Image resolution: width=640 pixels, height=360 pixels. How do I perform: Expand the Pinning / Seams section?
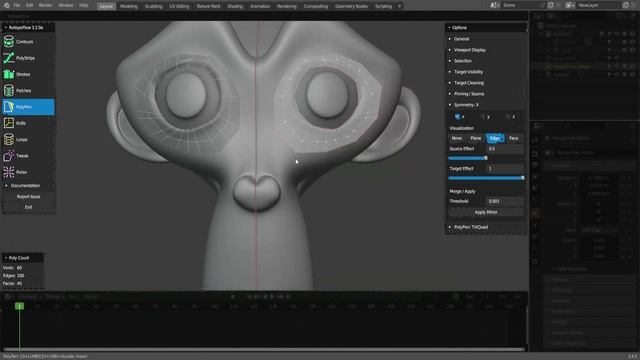pos(485,94)
